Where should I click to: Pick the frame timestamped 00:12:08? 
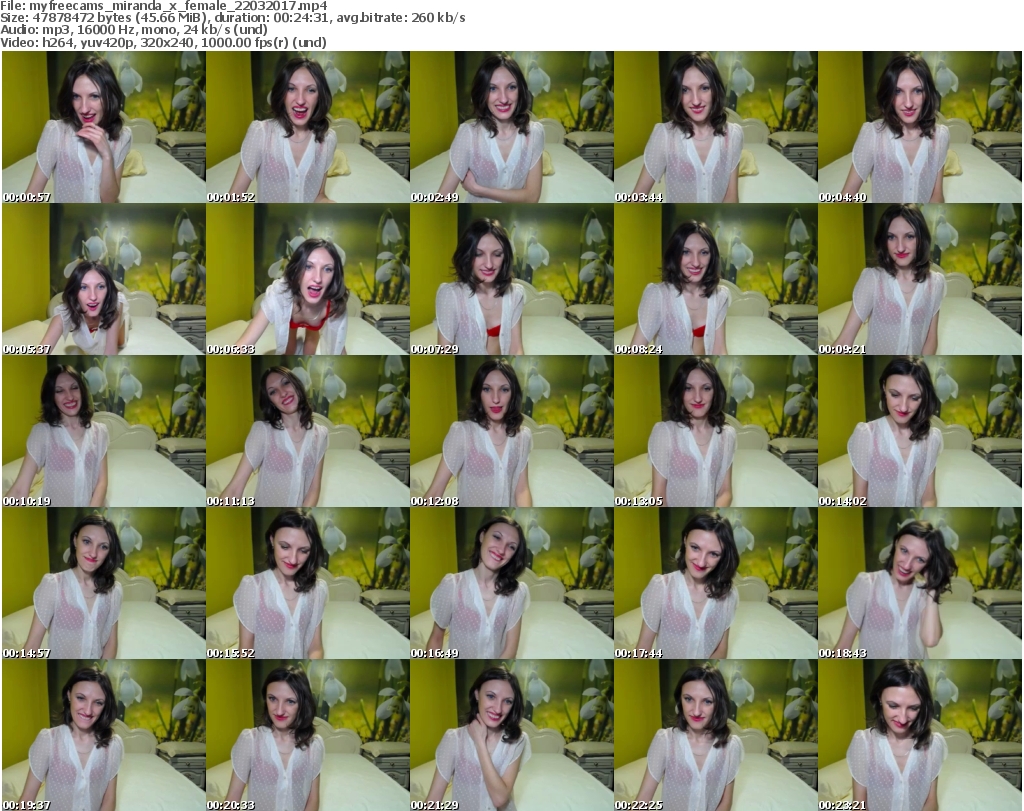[x=511, y=432]
